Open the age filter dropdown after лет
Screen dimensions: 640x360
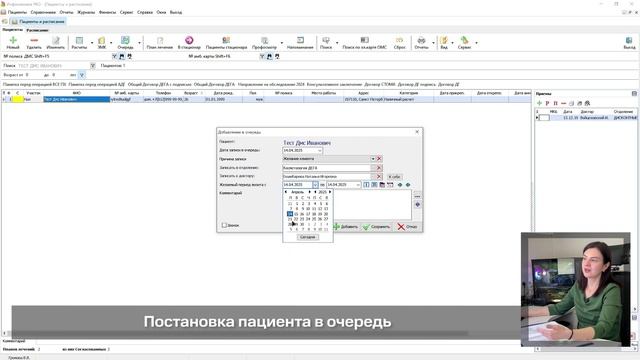82,75
